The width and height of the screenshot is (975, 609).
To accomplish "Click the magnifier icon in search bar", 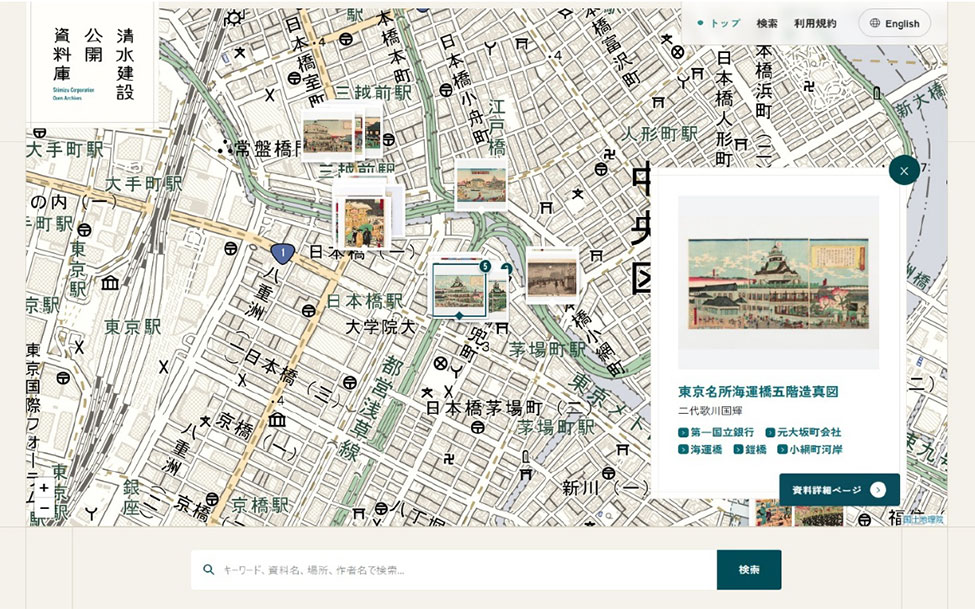I will click(209, 569).
